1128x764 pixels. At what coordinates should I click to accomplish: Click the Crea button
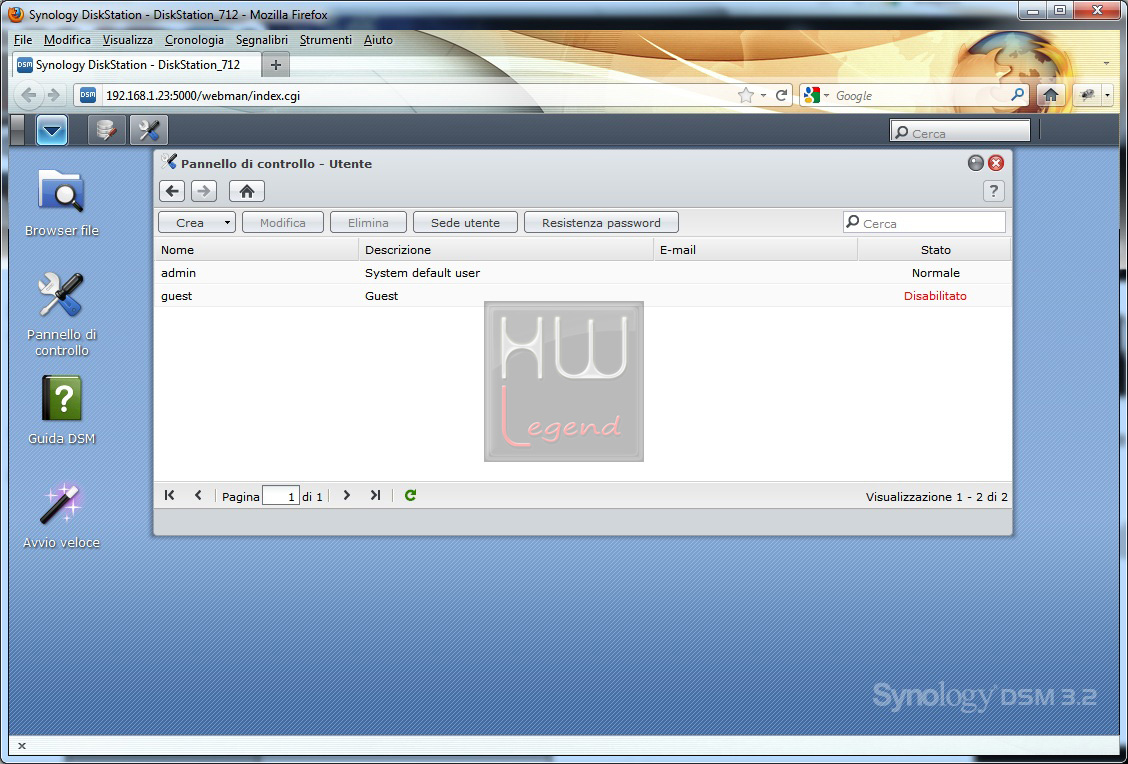[190, 222]
